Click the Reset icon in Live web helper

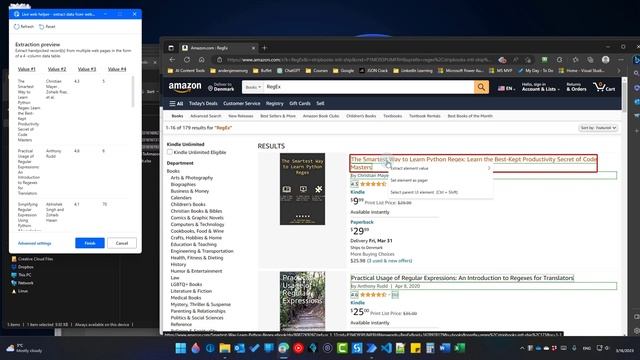(42, 27)
